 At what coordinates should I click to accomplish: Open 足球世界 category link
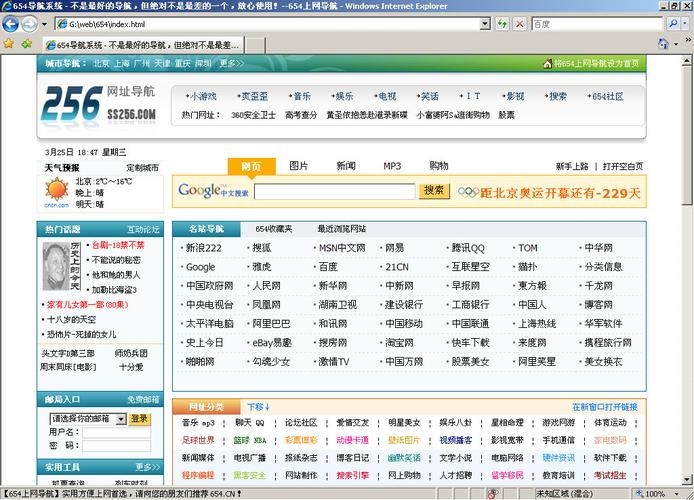coord(198,440)
